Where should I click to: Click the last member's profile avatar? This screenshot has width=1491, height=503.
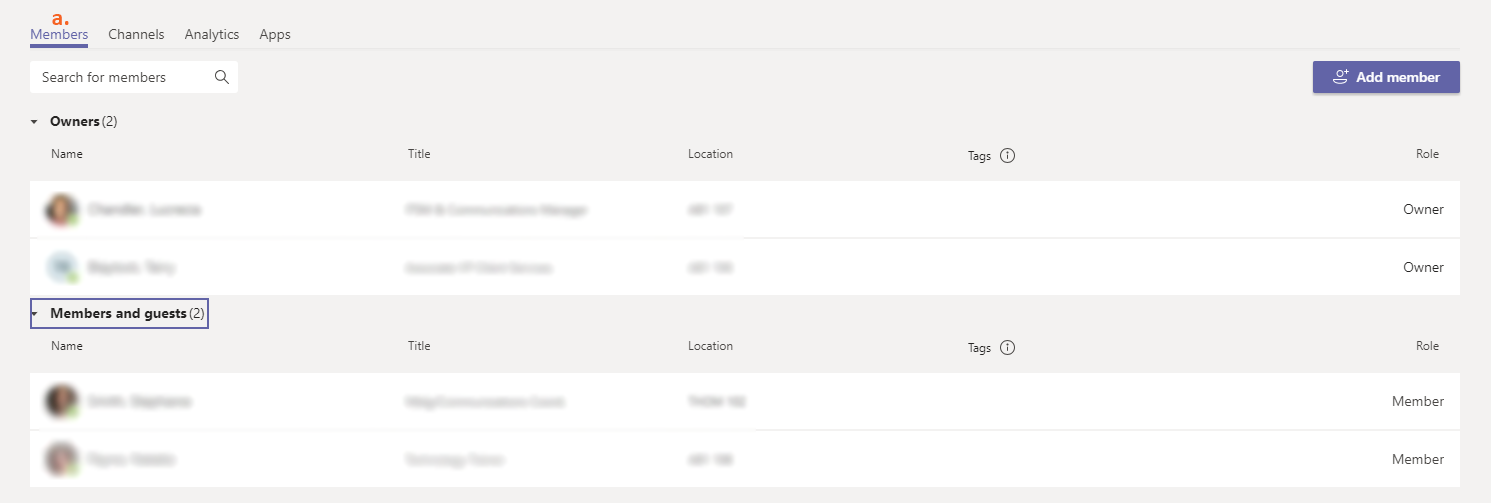[62, 459]
